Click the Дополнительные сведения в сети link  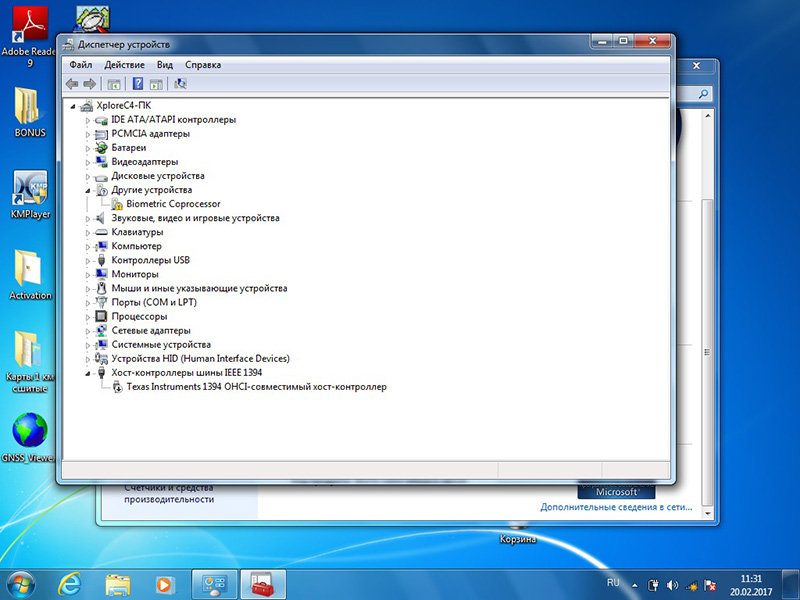616,507
